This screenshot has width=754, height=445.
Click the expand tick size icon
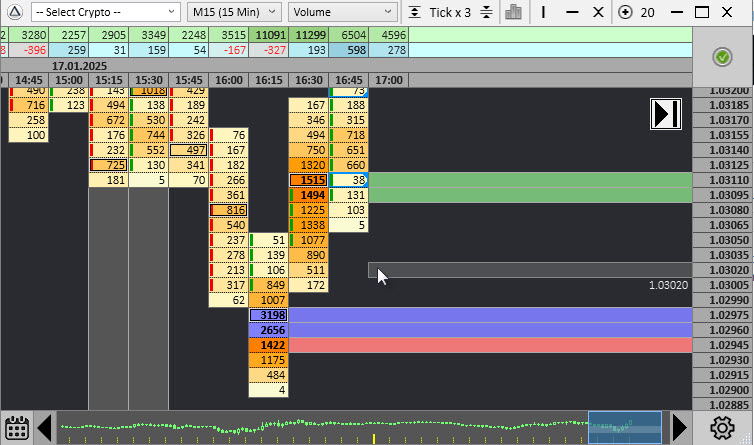(486, 12)
